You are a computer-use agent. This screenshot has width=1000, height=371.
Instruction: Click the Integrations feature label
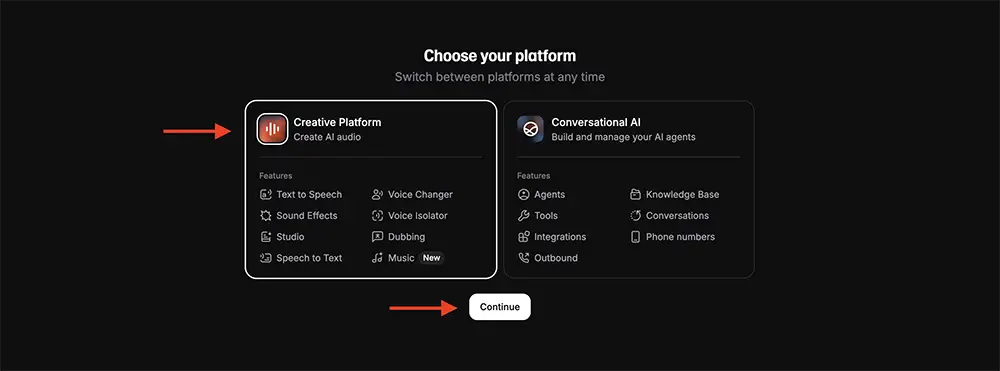coord(560,236)
